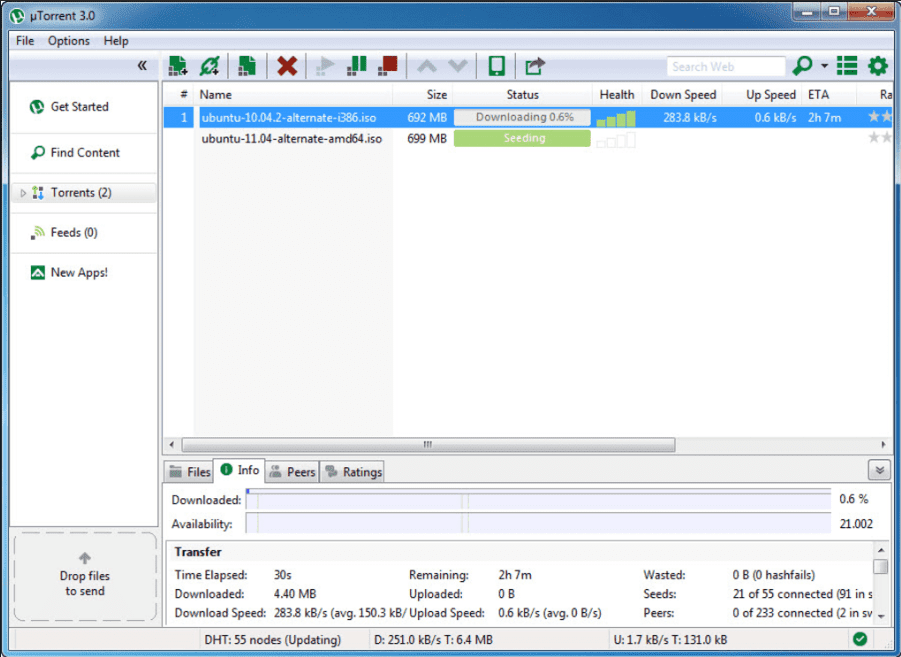Collapse the sidebar with the double chevron
The width and height of the screenshot is (901, 657).
click(x=141, y=64)
